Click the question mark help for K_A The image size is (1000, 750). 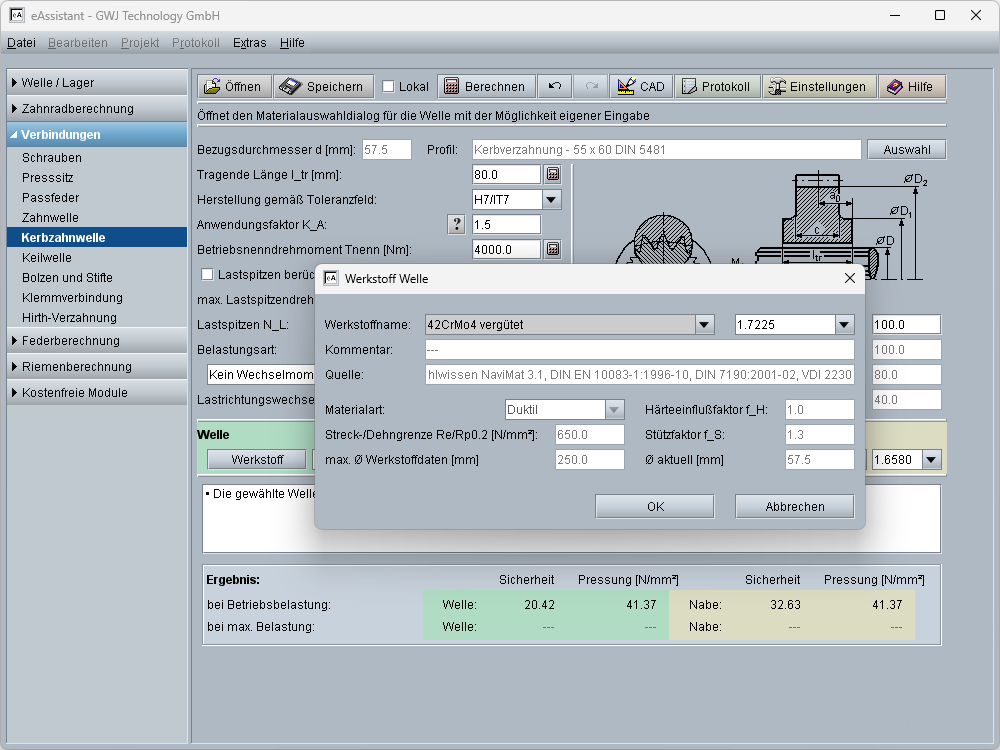(457, 224)
